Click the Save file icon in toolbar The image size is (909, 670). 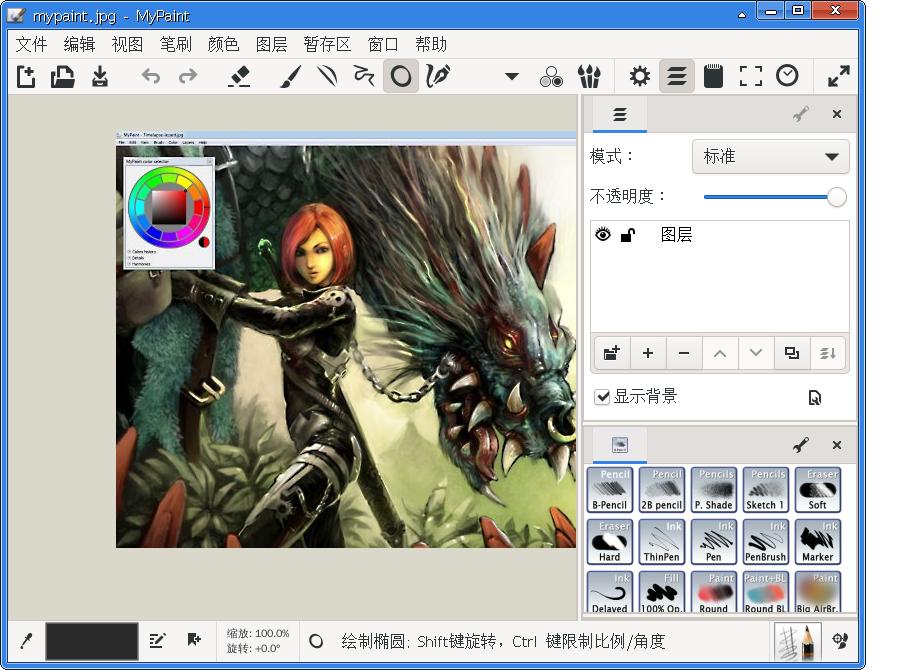coord(100,76)
